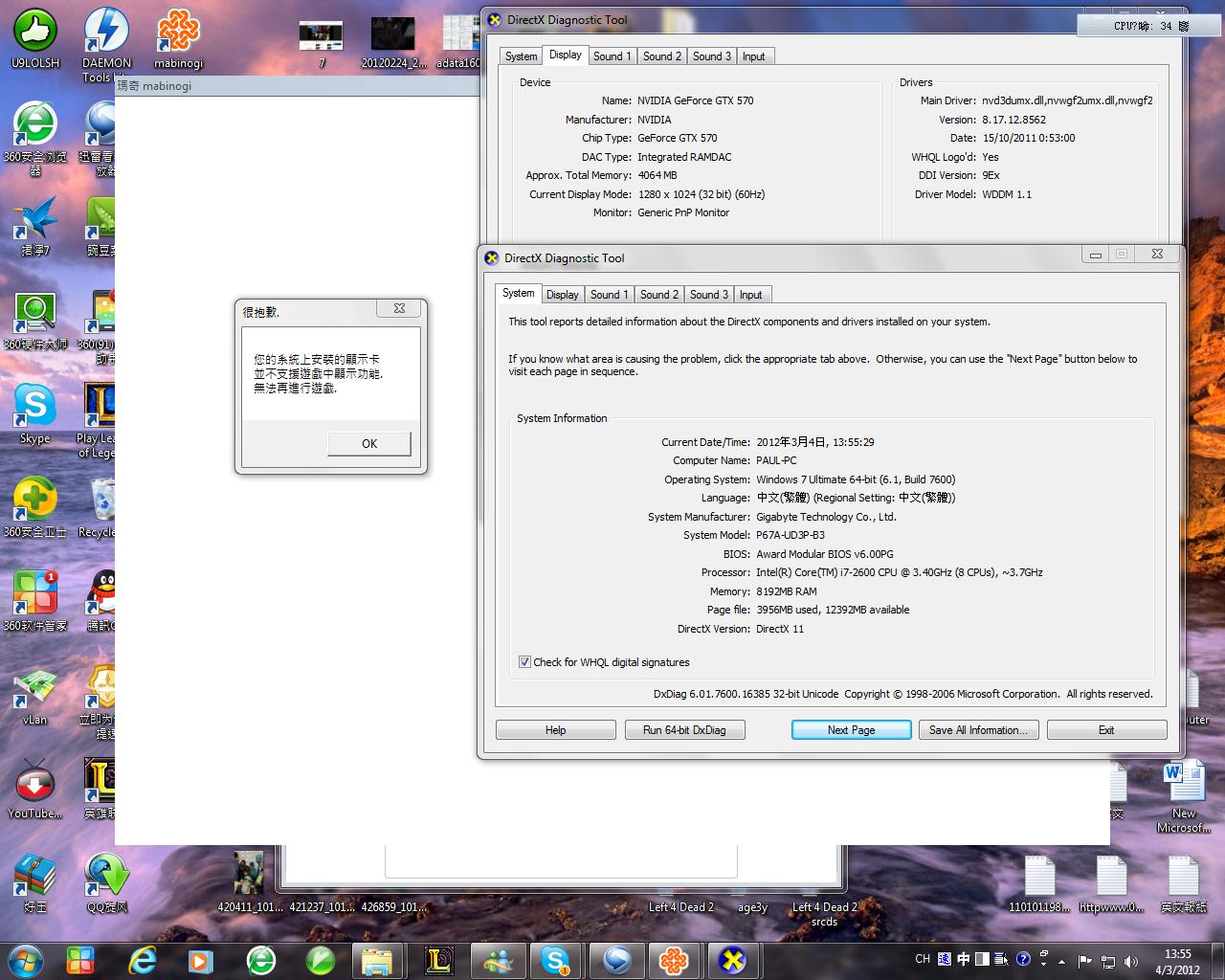Open the 360 security guard desktop icon
The width and height of the screenshot is (1225, 980).
click(x=35, y=508)
